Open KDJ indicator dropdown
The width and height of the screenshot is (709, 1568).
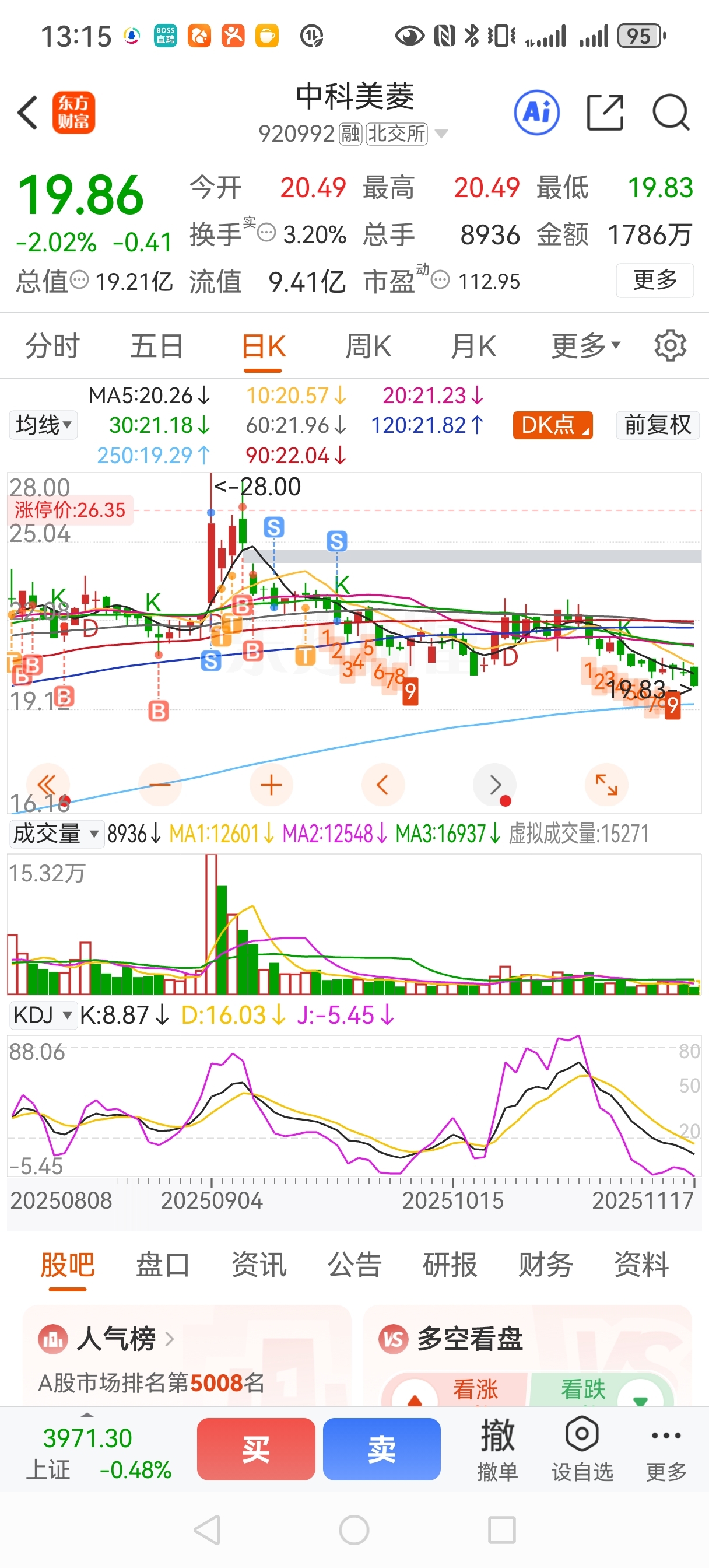[x=43, y=1016]
